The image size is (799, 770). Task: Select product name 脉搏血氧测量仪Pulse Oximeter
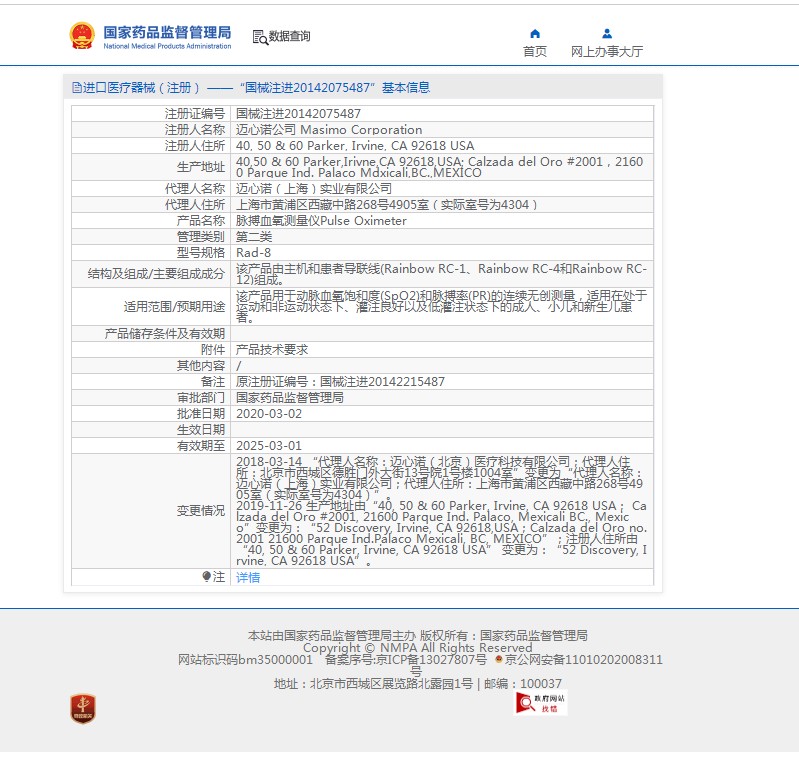click(321, 221)
